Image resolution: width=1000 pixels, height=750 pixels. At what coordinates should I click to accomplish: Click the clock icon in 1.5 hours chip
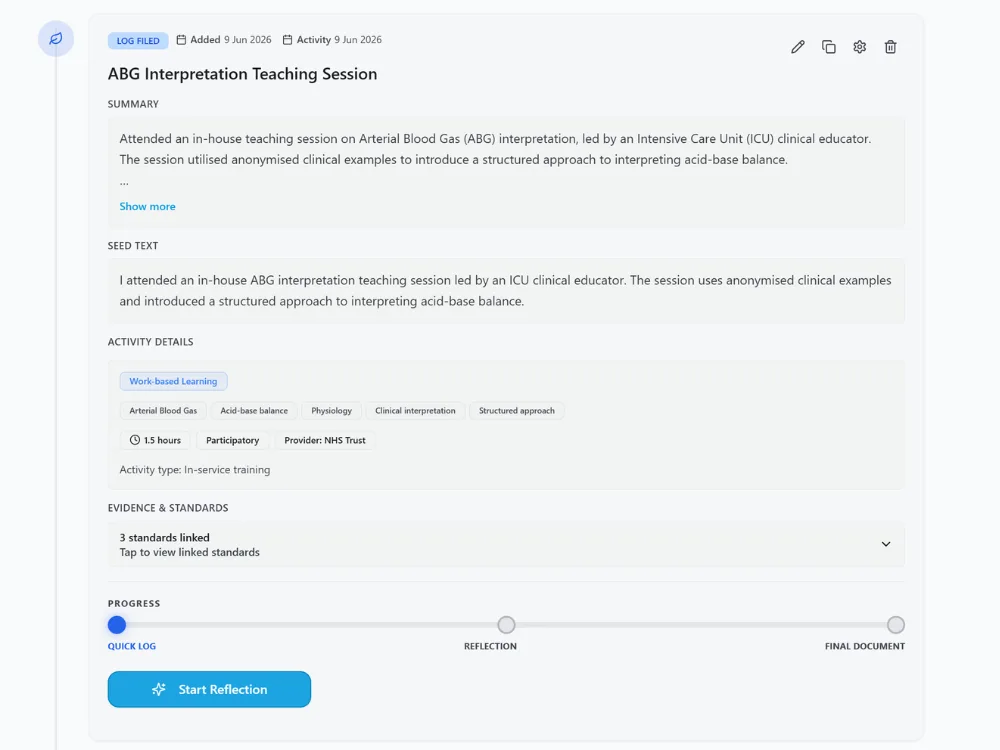[x=135, y=440]
